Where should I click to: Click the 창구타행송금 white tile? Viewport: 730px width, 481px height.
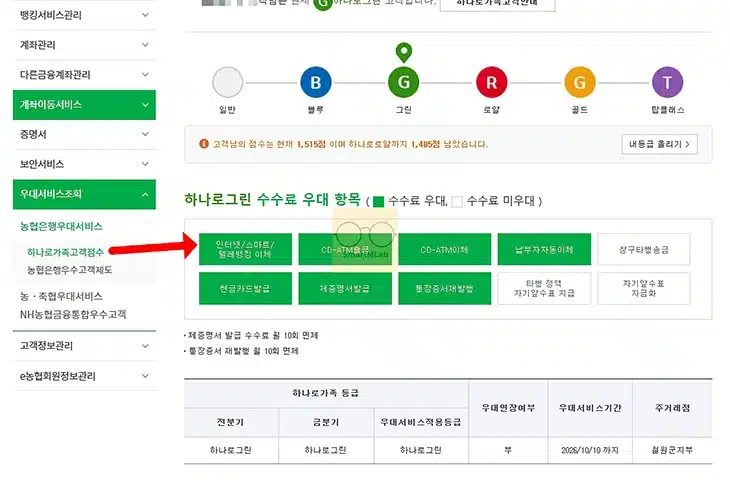click(x=644, y=249)
